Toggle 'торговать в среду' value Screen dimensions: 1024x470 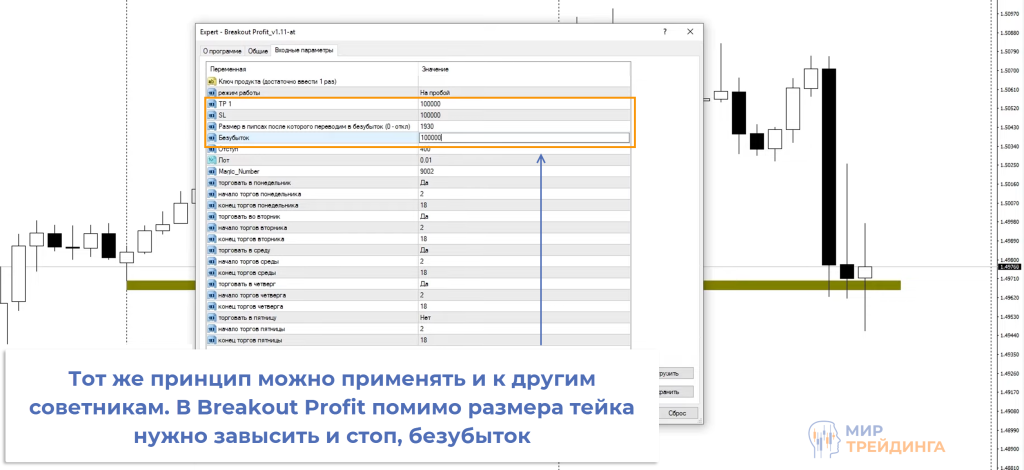click(x=524, y=250)
